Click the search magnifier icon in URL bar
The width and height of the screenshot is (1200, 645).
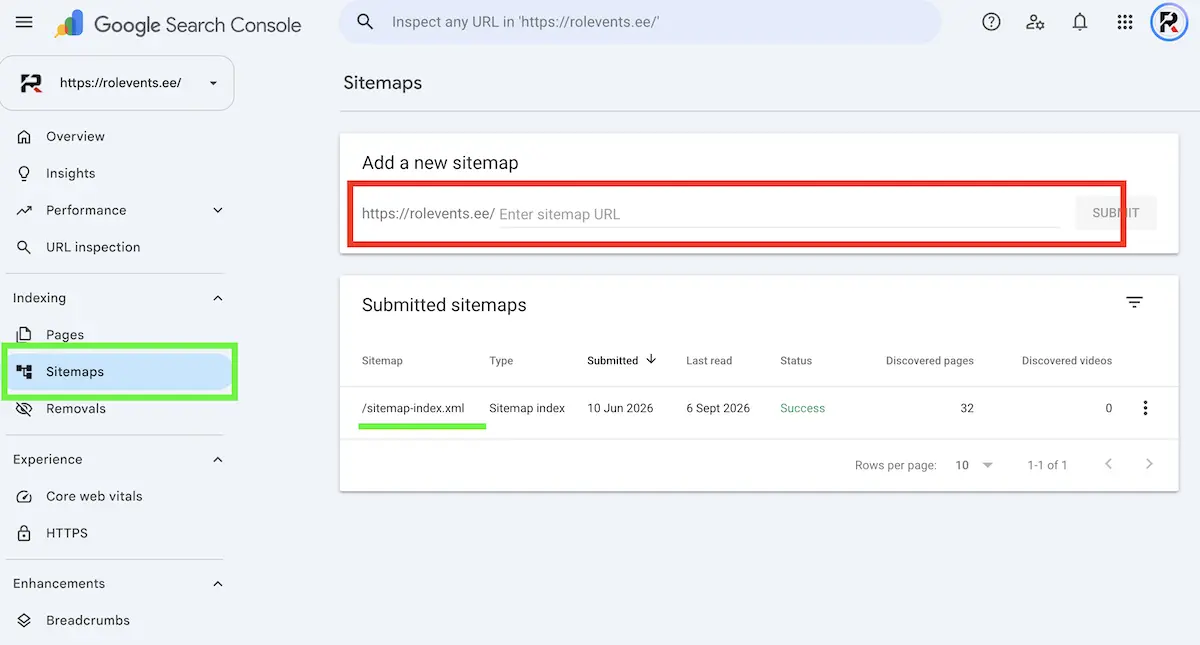click(365, 22)
